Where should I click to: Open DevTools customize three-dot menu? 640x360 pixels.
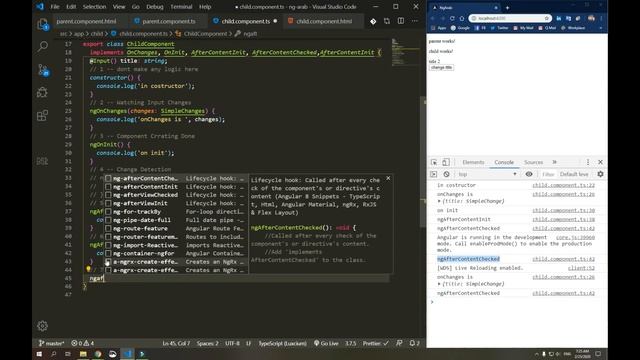588,162
